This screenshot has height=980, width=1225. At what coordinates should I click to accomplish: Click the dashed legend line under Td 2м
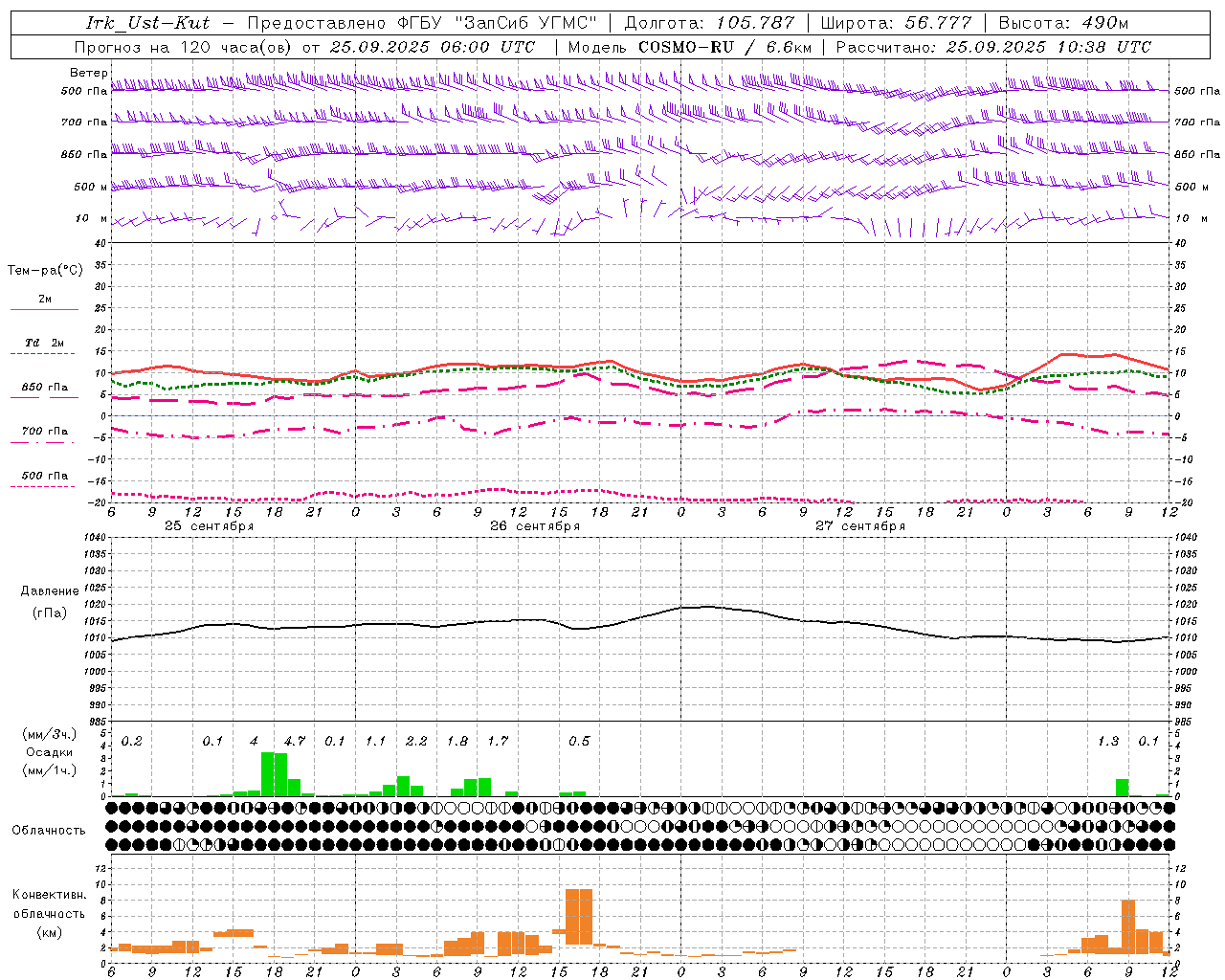[x=44, y=353]
